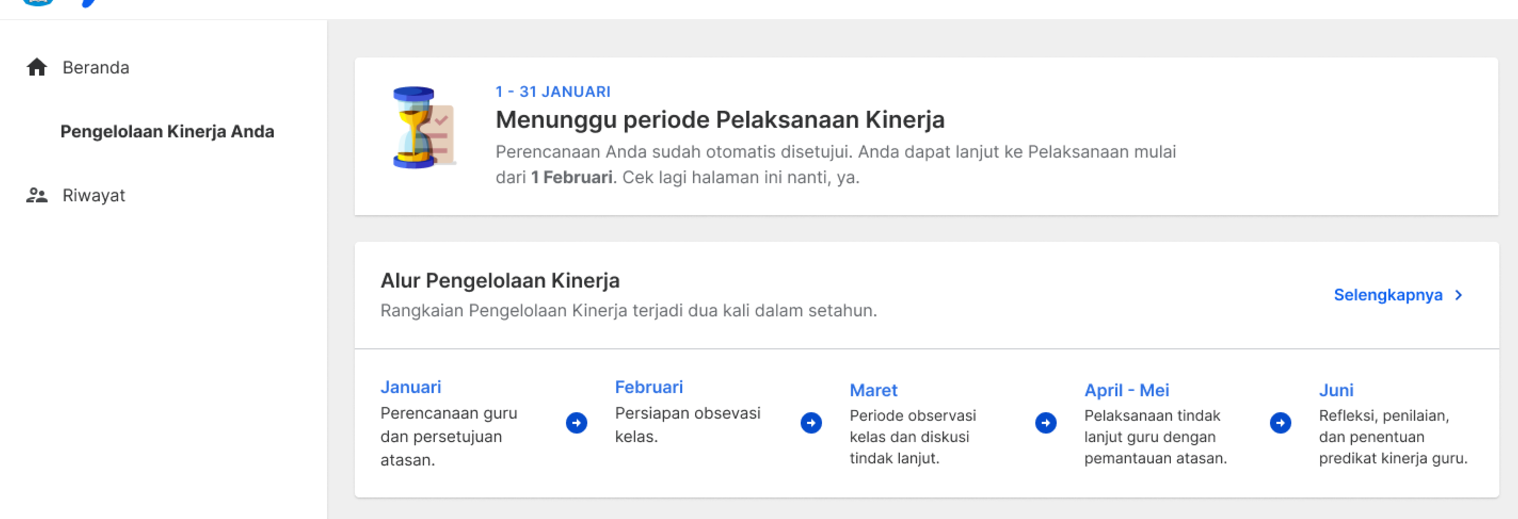Select the Januari step title
The width and height of the screenshot is (1518, 519).
pos(411,387)
